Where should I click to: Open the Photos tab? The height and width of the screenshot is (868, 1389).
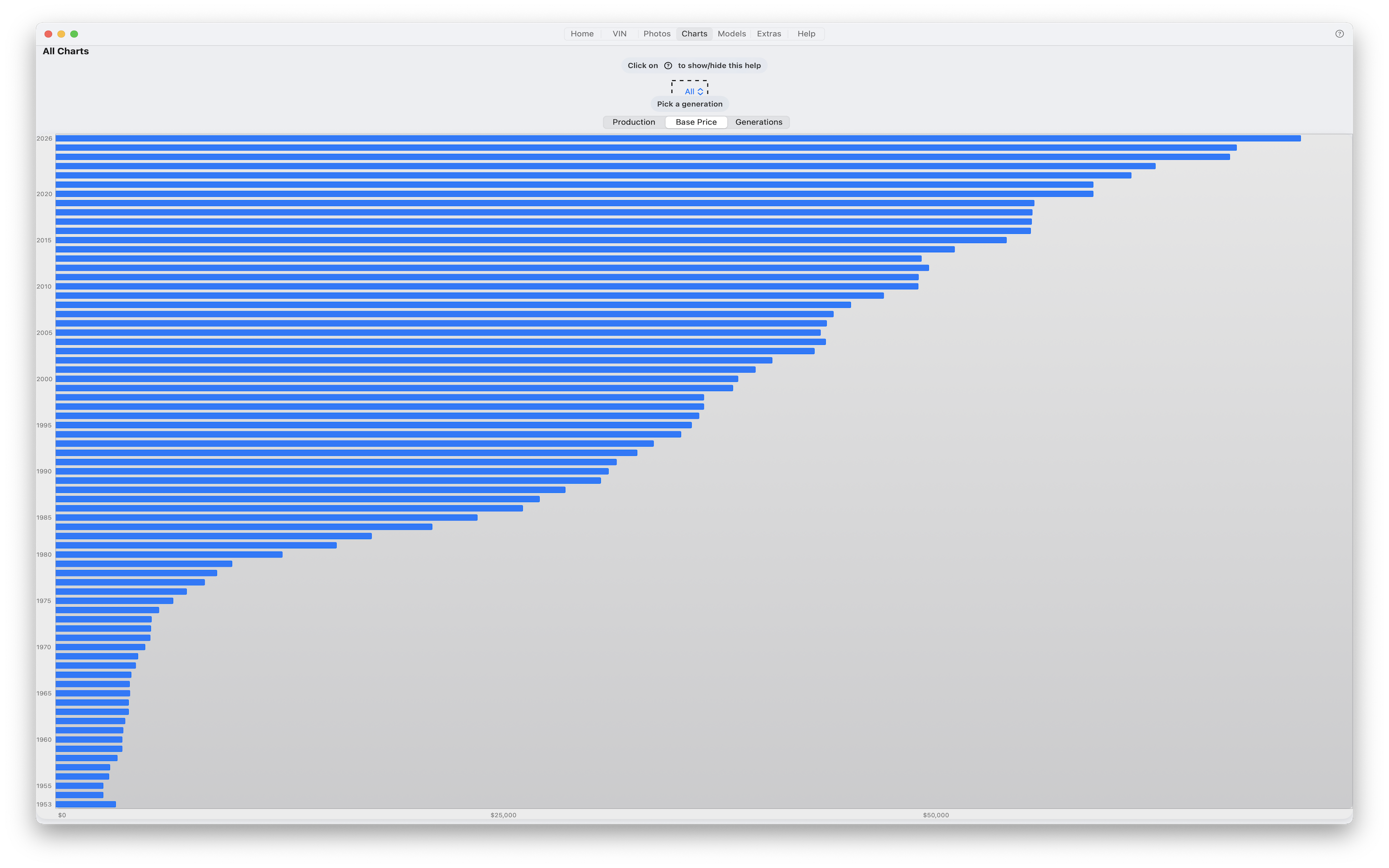(656, 34)
